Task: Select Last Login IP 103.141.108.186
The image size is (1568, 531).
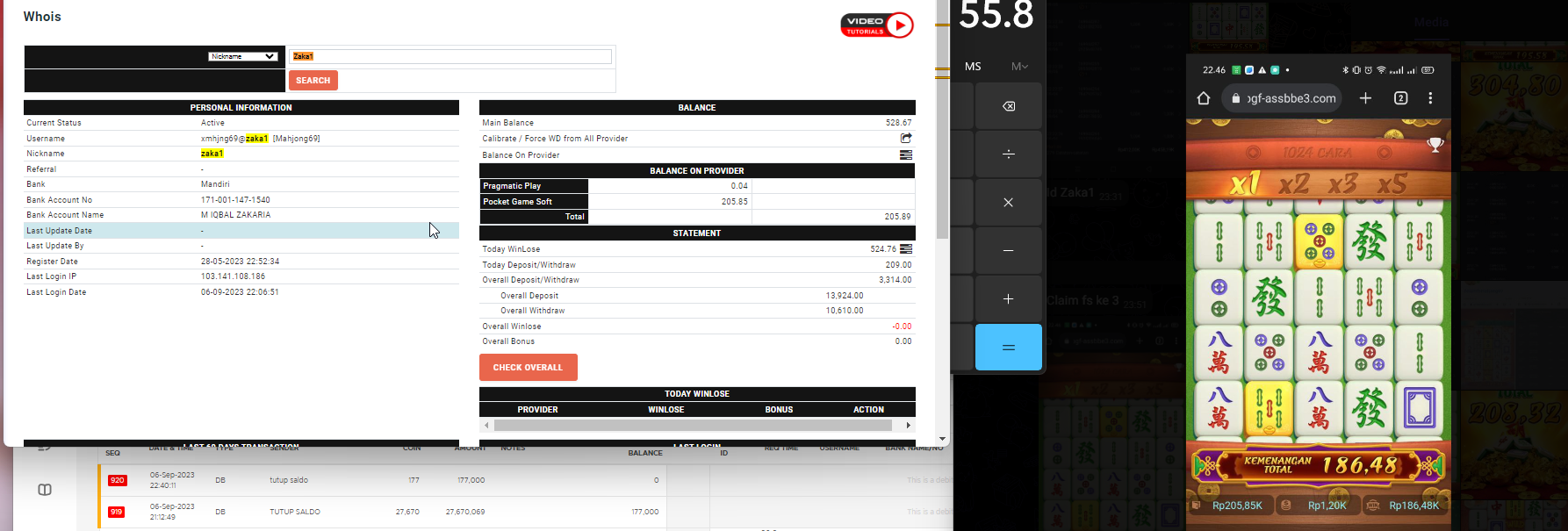Action: coord(233,276)
